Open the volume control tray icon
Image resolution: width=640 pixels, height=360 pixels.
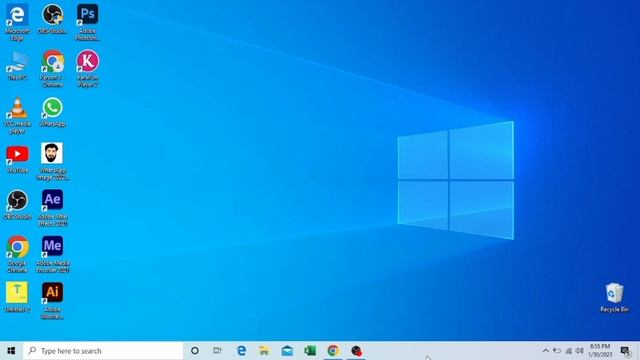[580, 351]
